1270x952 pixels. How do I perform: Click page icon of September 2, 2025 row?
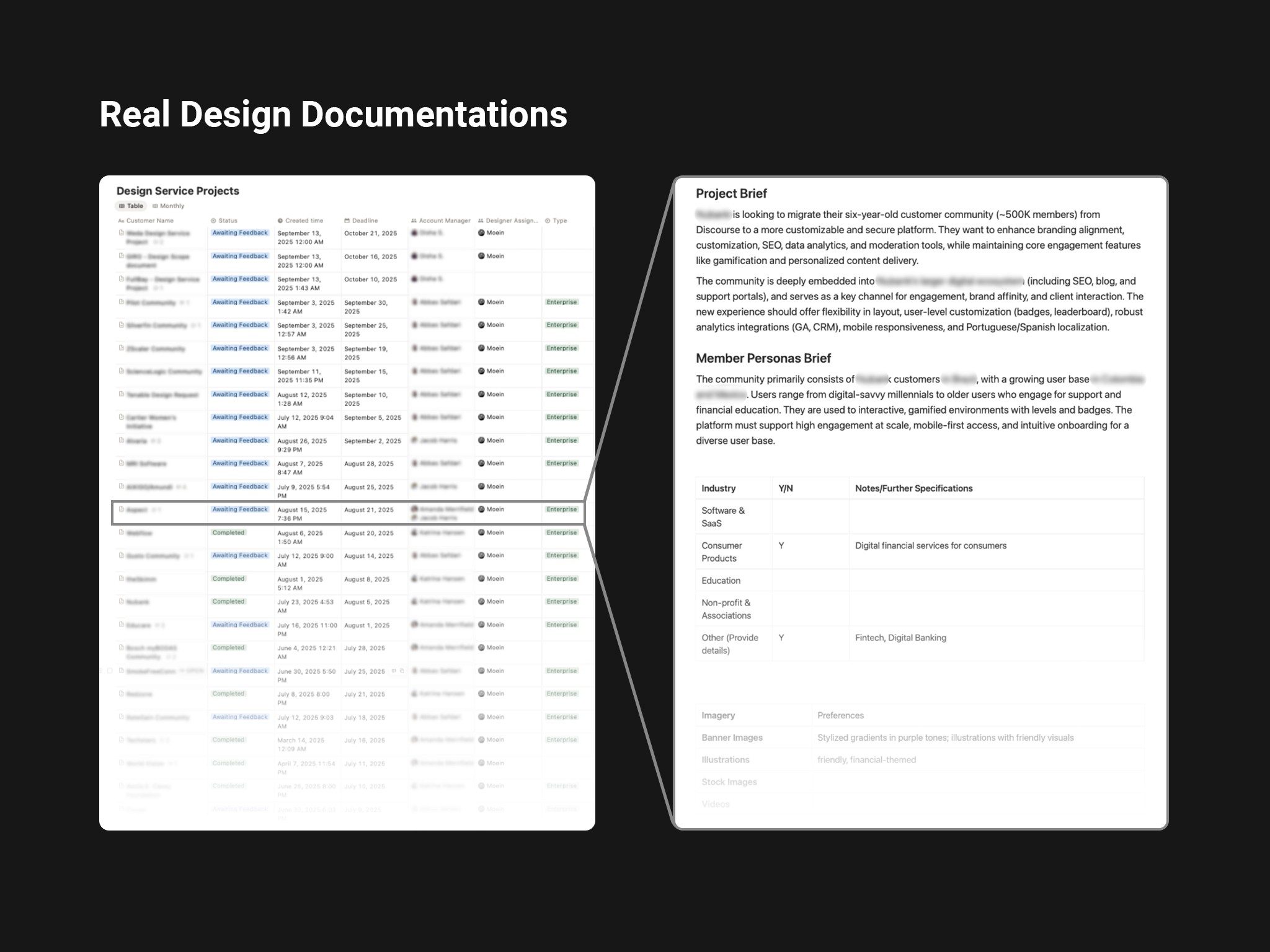tap(121, 441)
